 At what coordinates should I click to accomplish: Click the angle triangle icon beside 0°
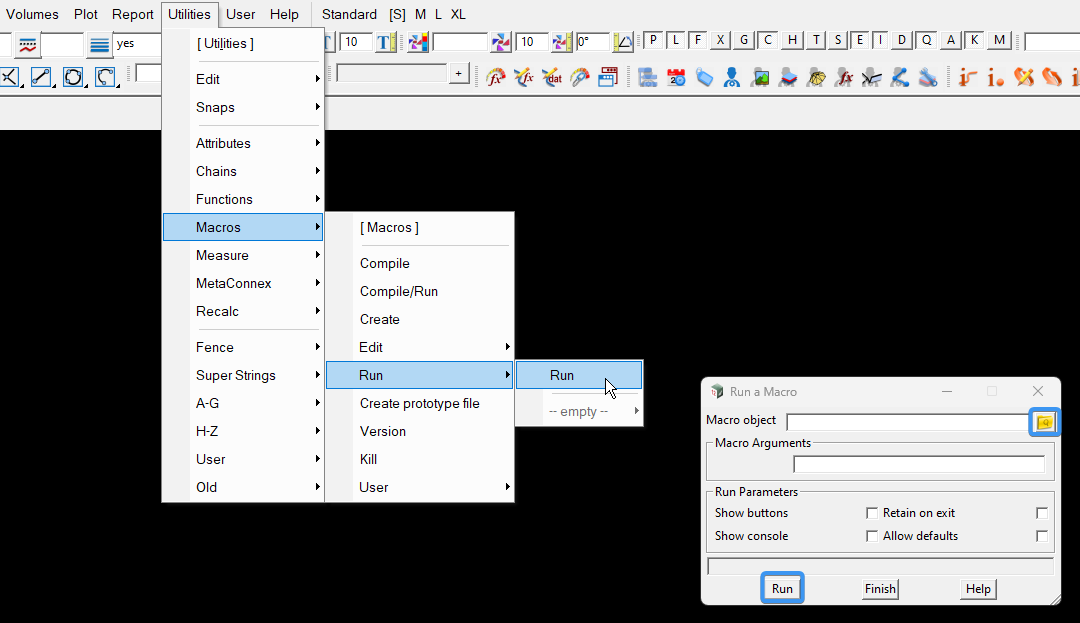coord(623,42)
